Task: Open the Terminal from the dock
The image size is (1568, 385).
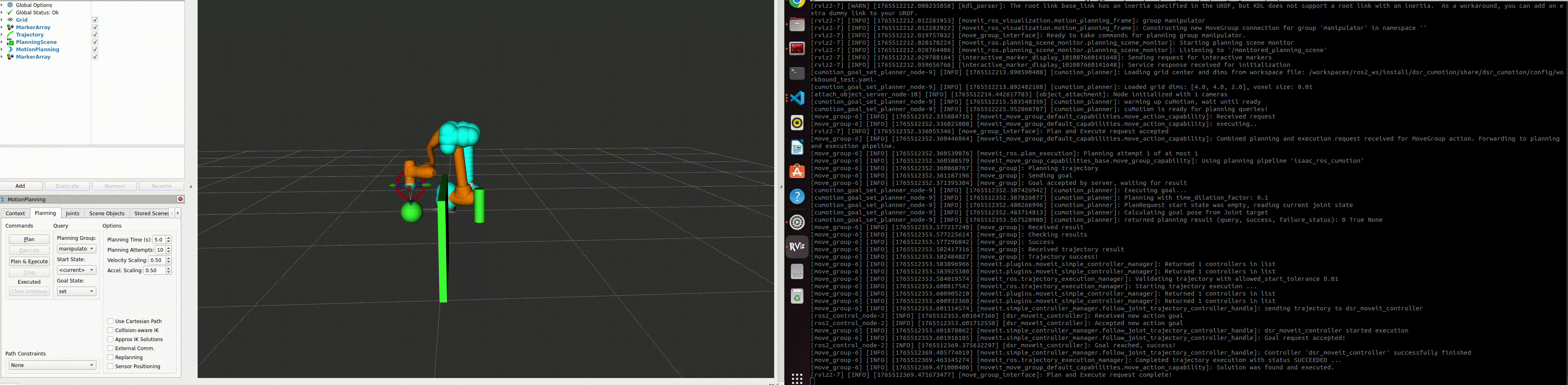Action: (x=797, y=73)
